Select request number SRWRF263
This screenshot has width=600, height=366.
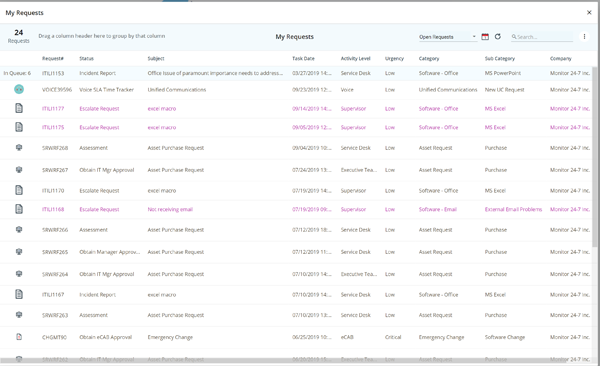coord(55,315)
